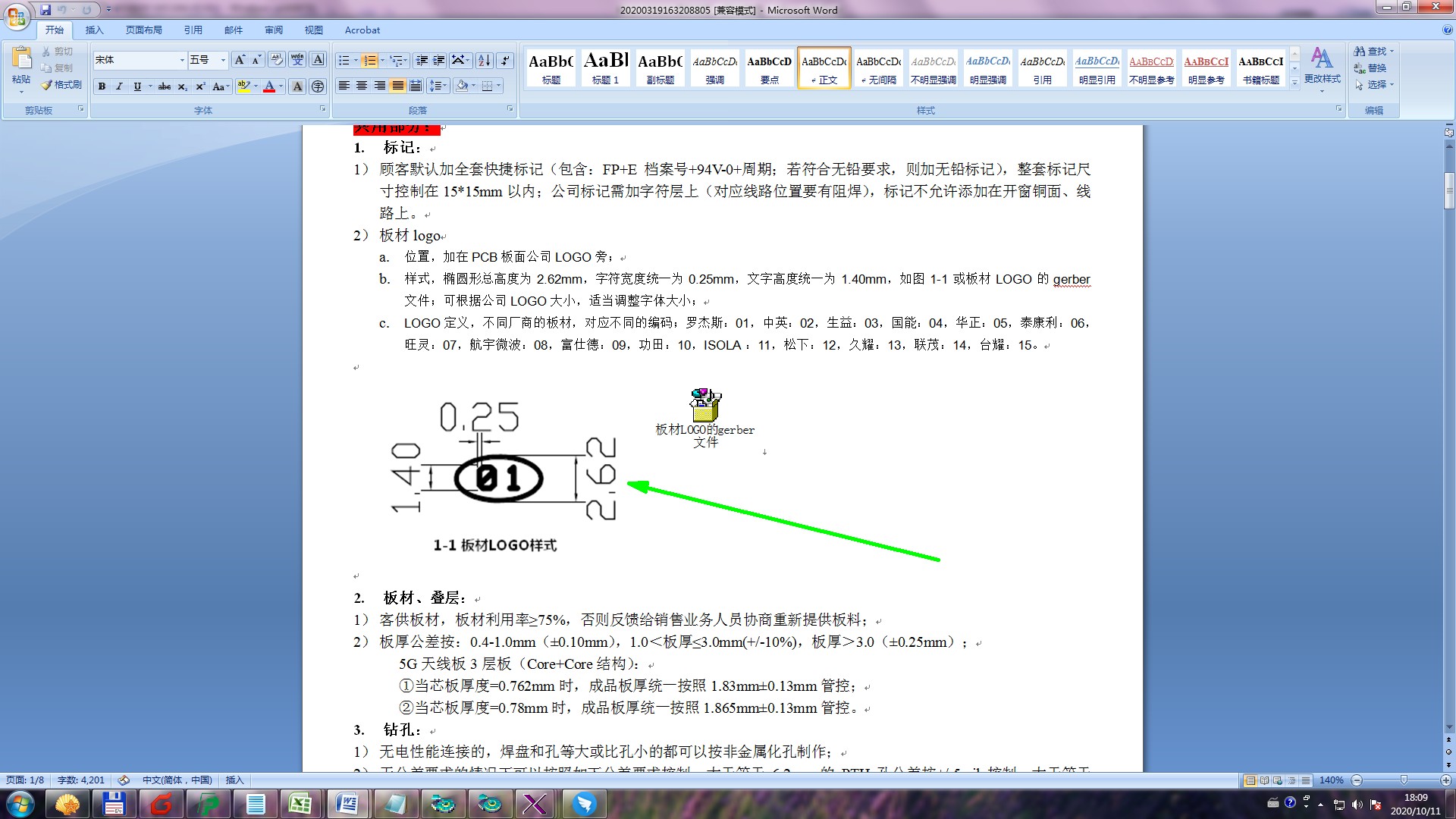Screen dimensions: 1456x819
Task: Select the 标题 1 style
Action: 605,67
